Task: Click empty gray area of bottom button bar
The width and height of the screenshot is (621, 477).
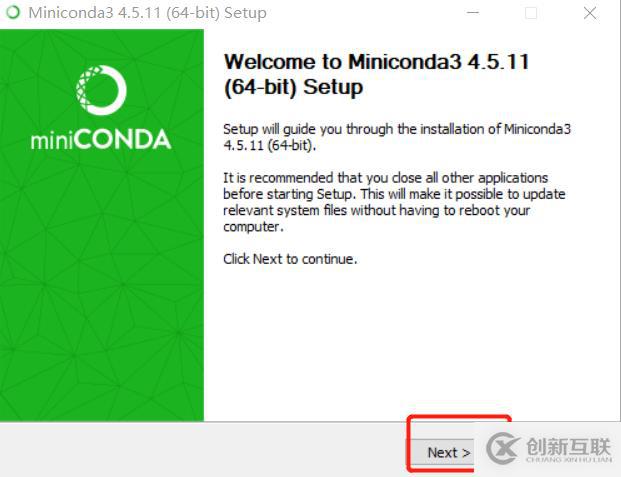Action: click(200, 450)
